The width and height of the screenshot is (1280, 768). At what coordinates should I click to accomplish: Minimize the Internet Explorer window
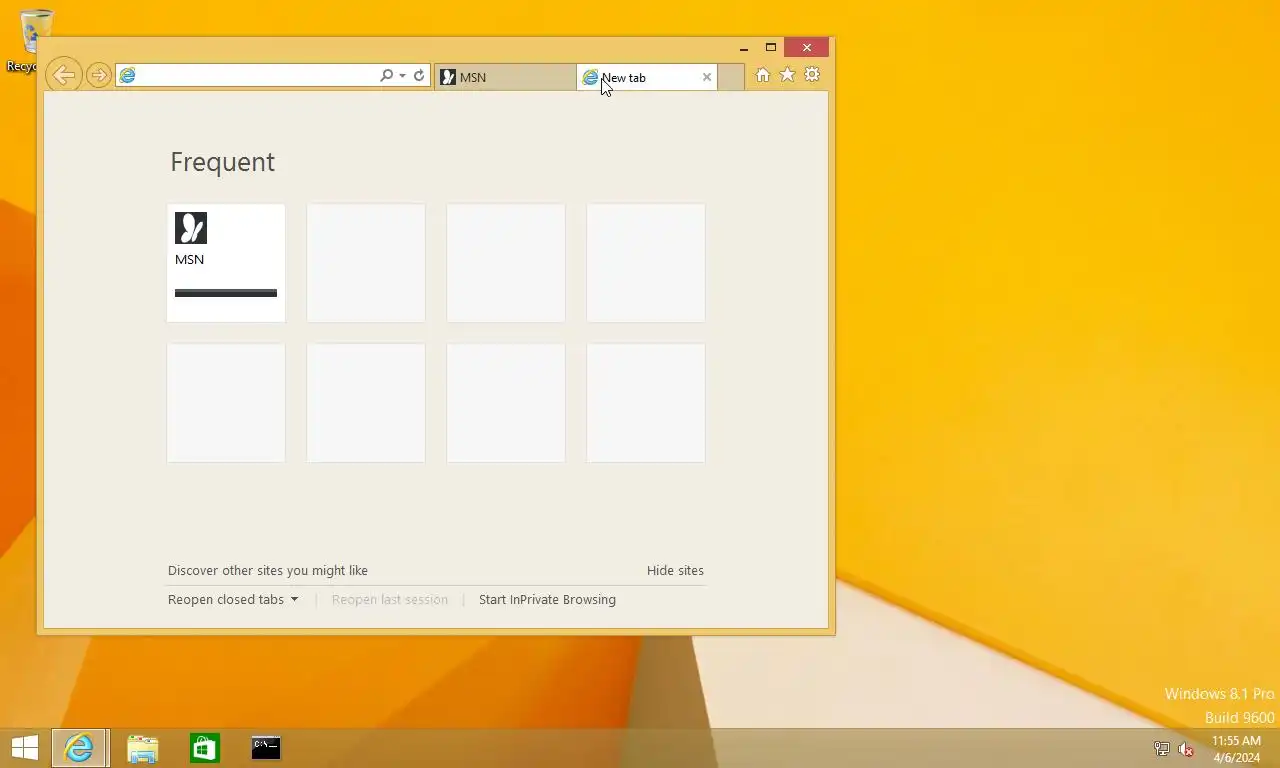click(743, 47)
